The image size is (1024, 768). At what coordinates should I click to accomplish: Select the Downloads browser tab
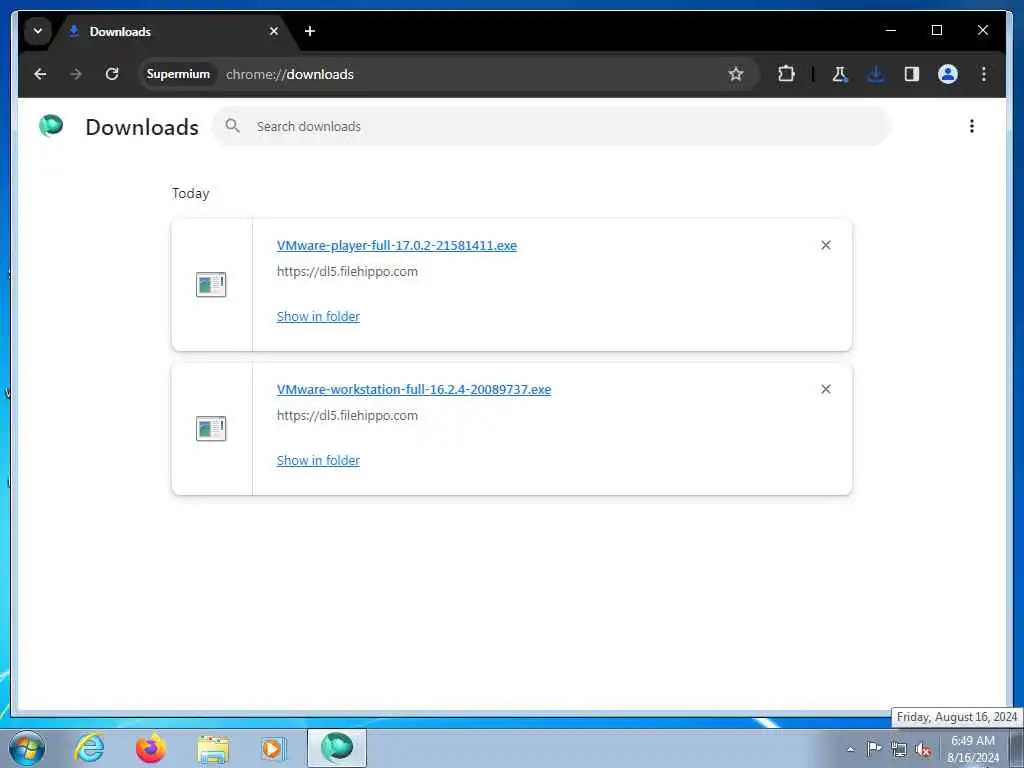pyautogui.click(x=173, y=31)
